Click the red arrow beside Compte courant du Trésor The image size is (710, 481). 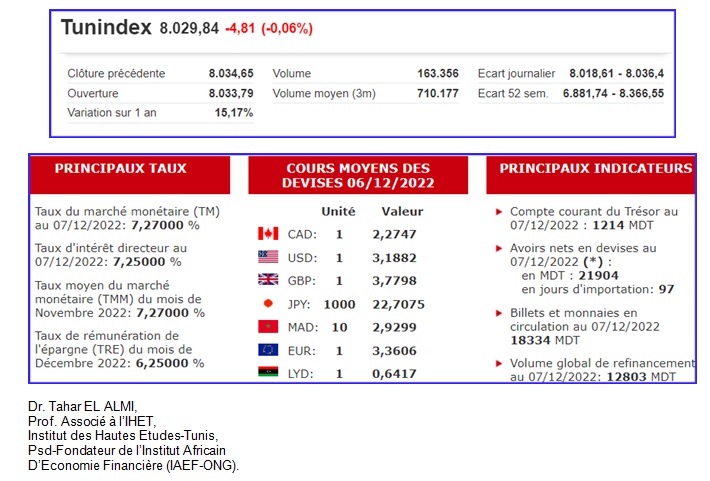(499, 212)
